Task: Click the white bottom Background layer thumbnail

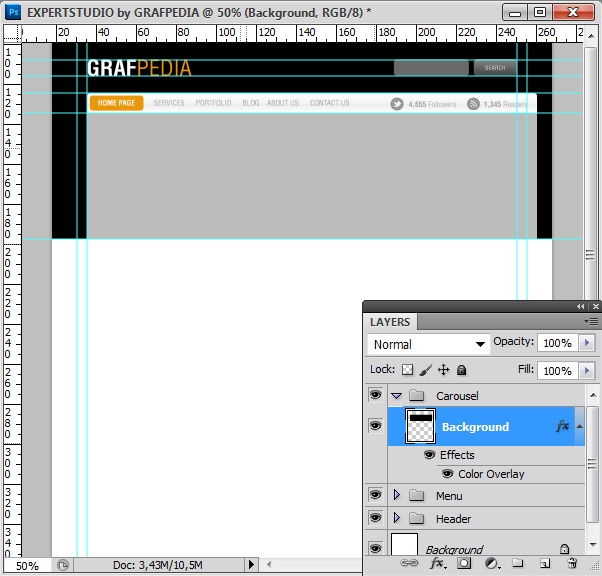Action: (404, 544)
